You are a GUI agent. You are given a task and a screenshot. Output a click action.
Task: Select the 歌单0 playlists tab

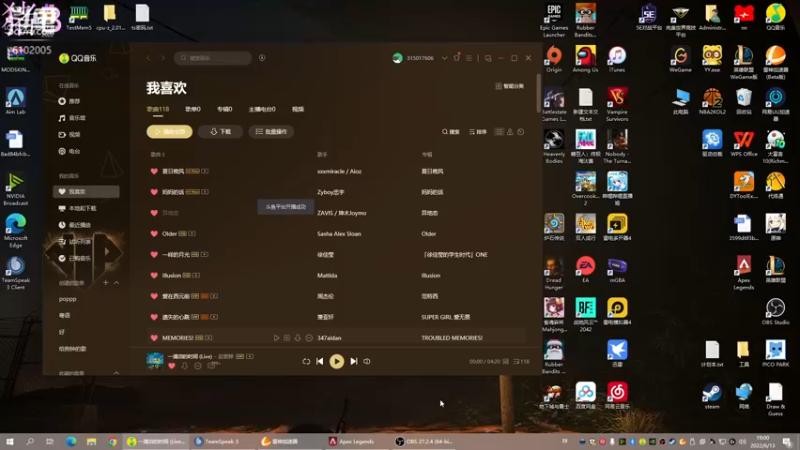(x=193, y=109)
